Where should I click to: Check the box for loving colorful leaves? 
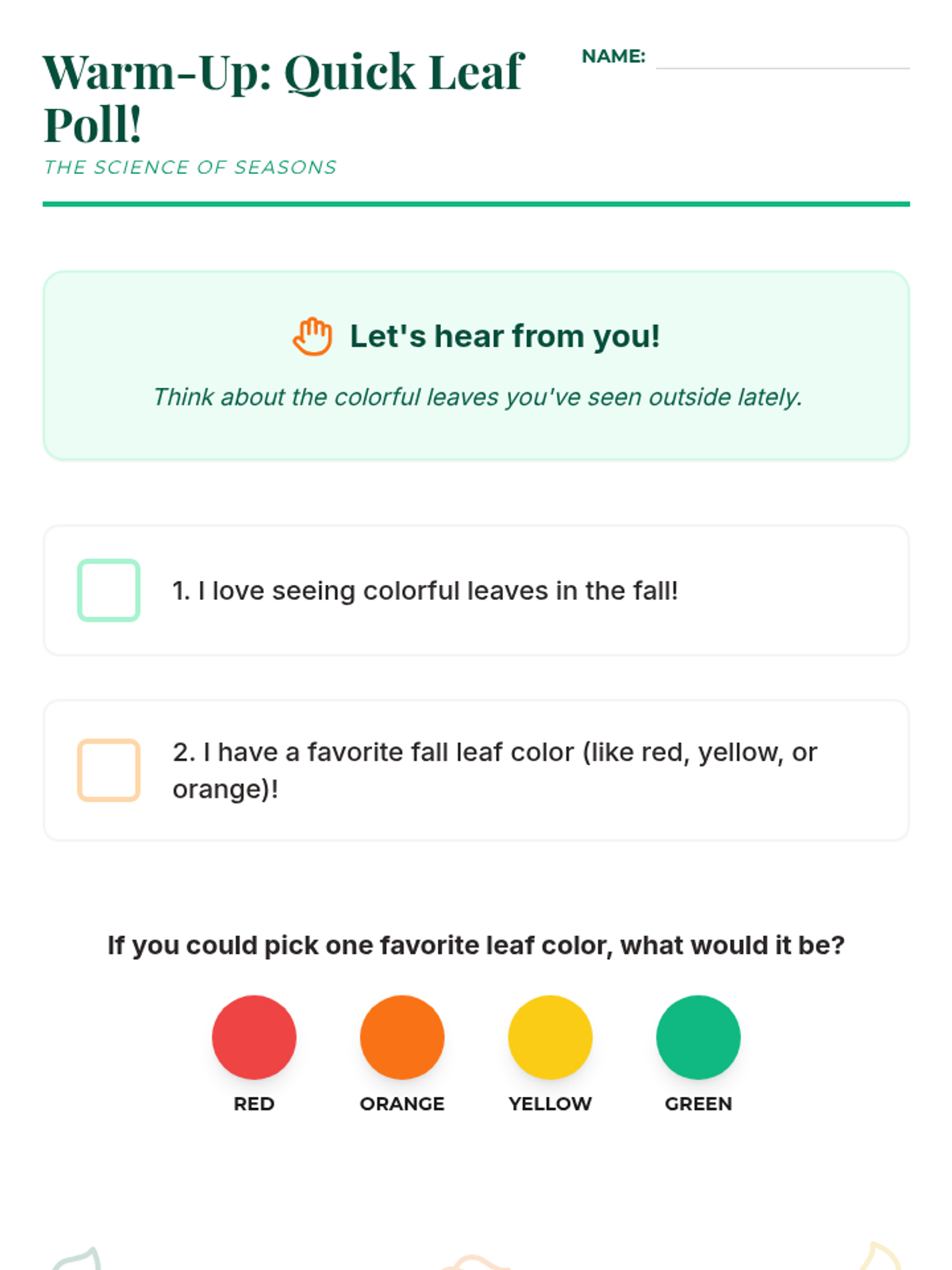pos(109,591)
